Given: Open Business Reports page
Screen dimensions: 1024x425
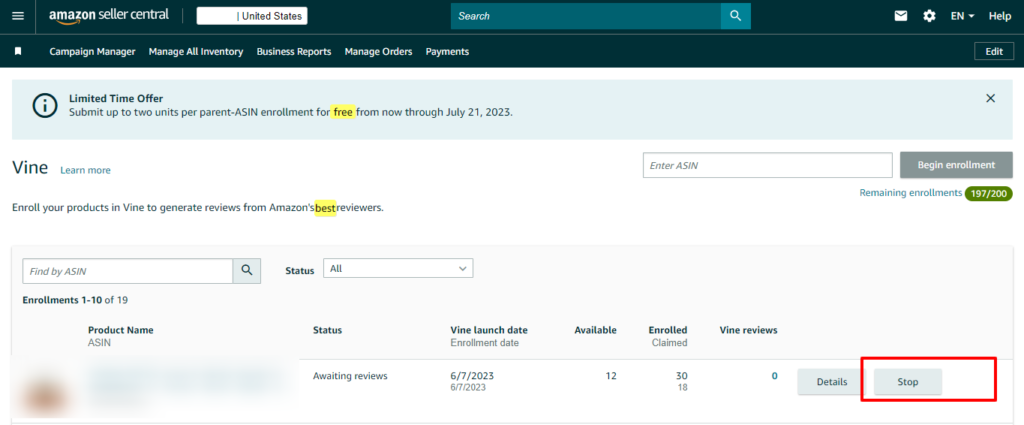Looking at the screenshot, I should (293, 51).
